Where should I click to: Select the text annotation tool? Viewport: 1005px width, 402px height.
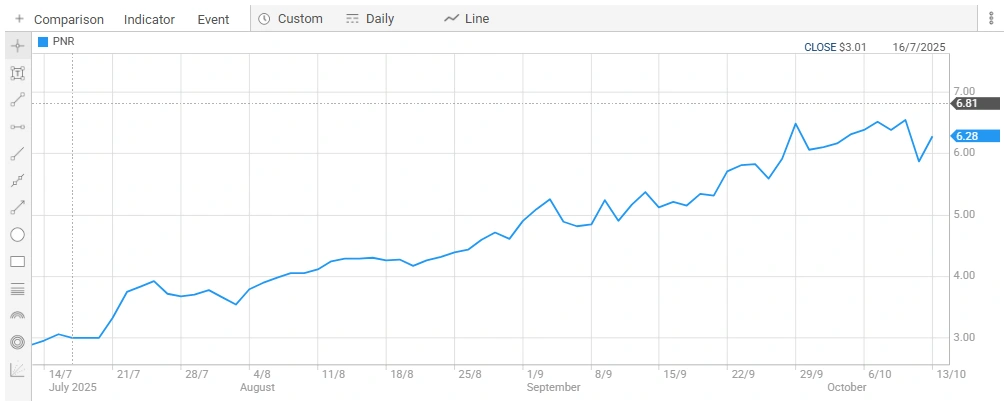click(17, 73)
